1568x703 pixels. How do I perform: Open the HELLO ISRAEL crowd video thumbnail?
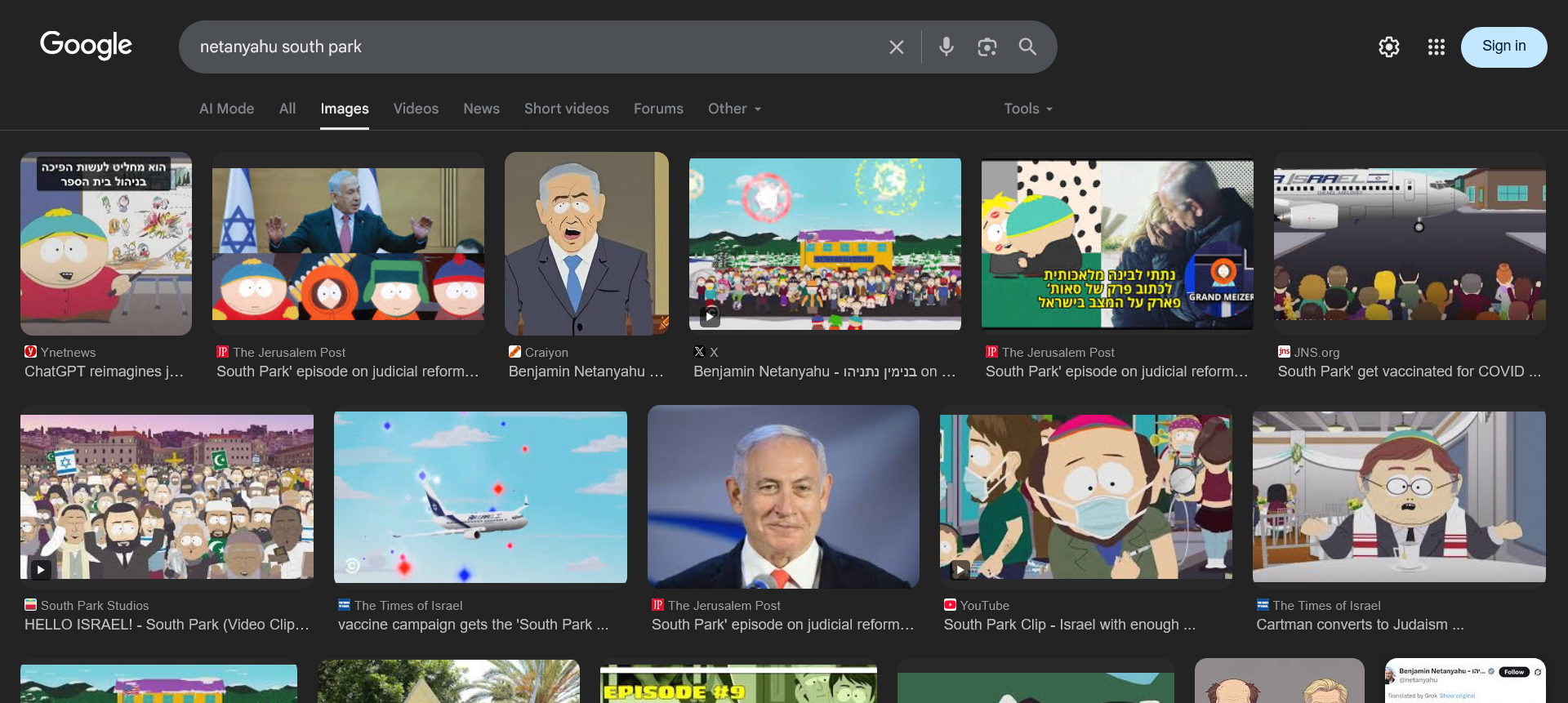pos(167,496)
